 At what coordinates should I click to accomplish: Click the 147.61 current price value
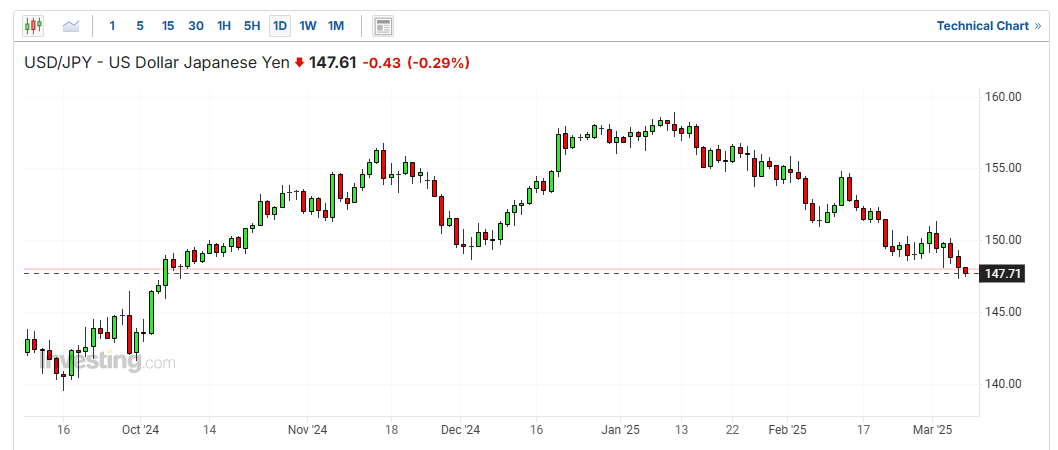click(333, 63)
